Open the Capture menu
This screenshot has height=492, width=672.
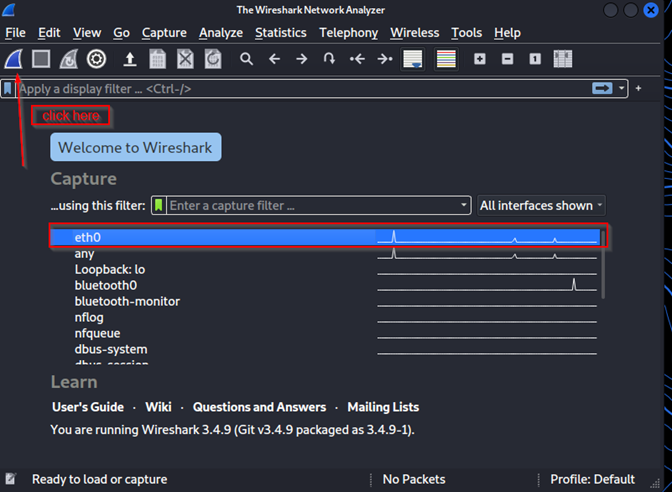pos(164,33)
